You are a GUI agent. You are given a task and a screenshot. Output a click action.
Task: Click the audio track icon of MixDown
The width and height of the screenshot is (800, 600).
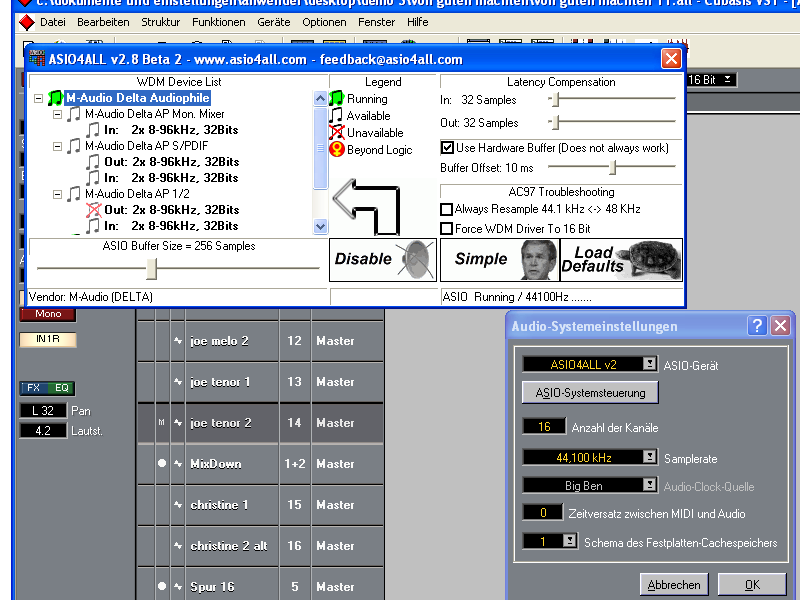(178, 464)
